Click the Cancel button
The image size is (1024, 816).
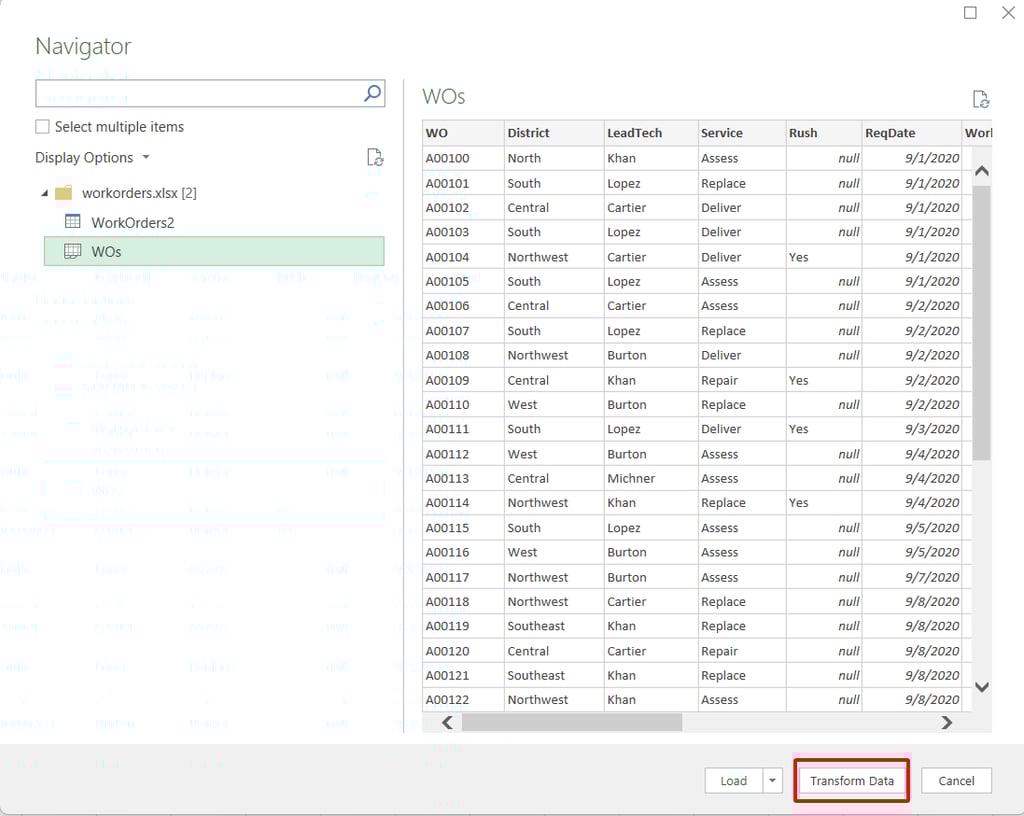[956, 781]
